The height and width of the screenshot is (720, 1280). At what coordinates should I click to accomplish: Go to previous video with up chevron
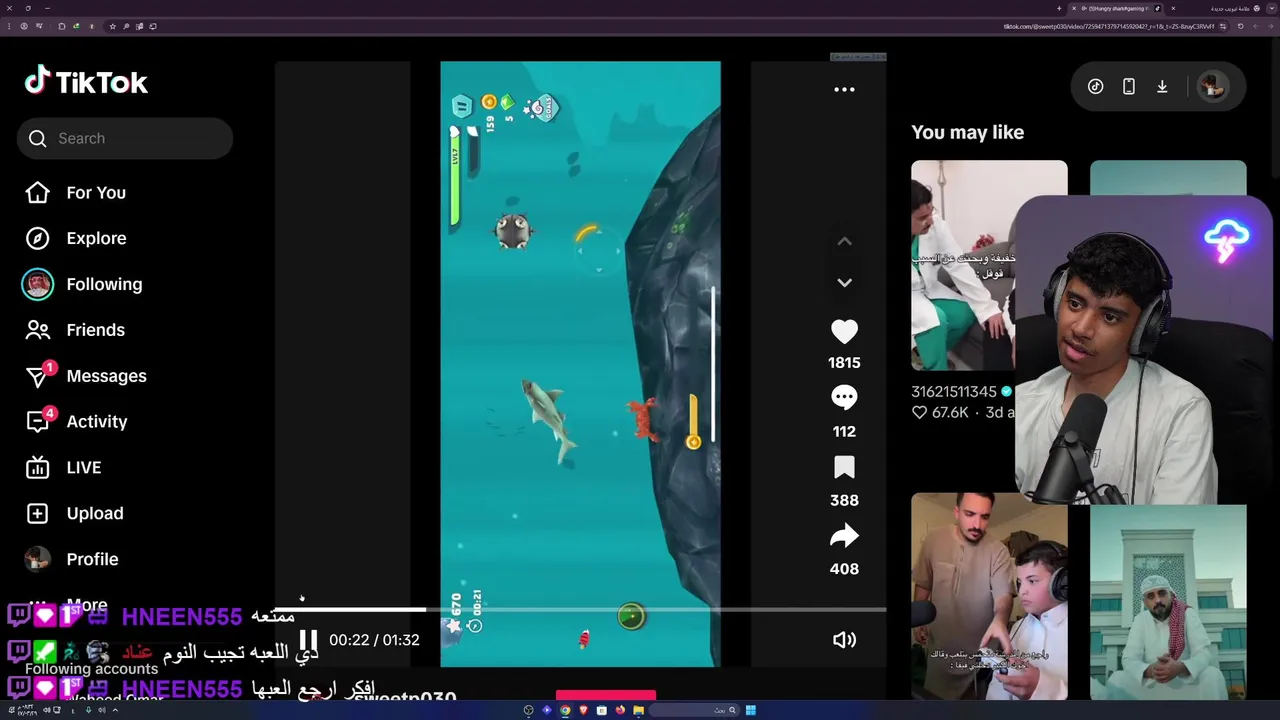point(844,241)
